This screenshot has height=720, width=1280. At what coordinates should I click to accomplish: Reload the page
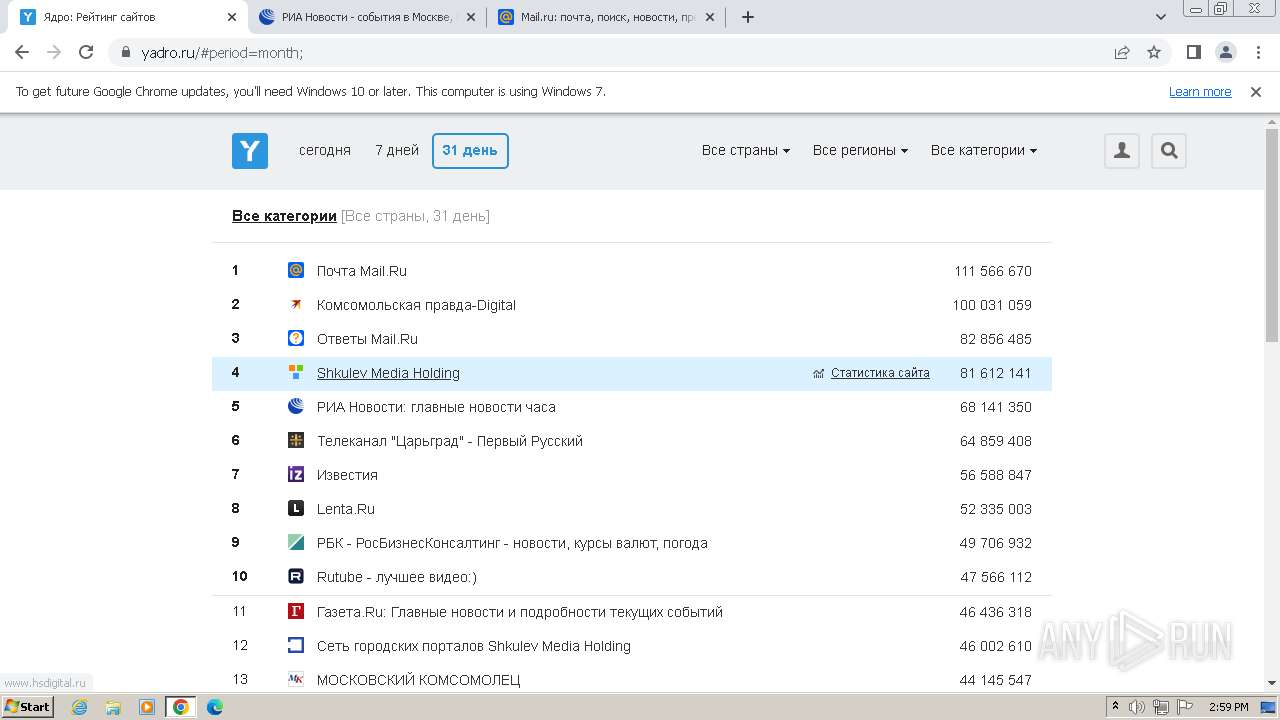click(x=86, y=52)
